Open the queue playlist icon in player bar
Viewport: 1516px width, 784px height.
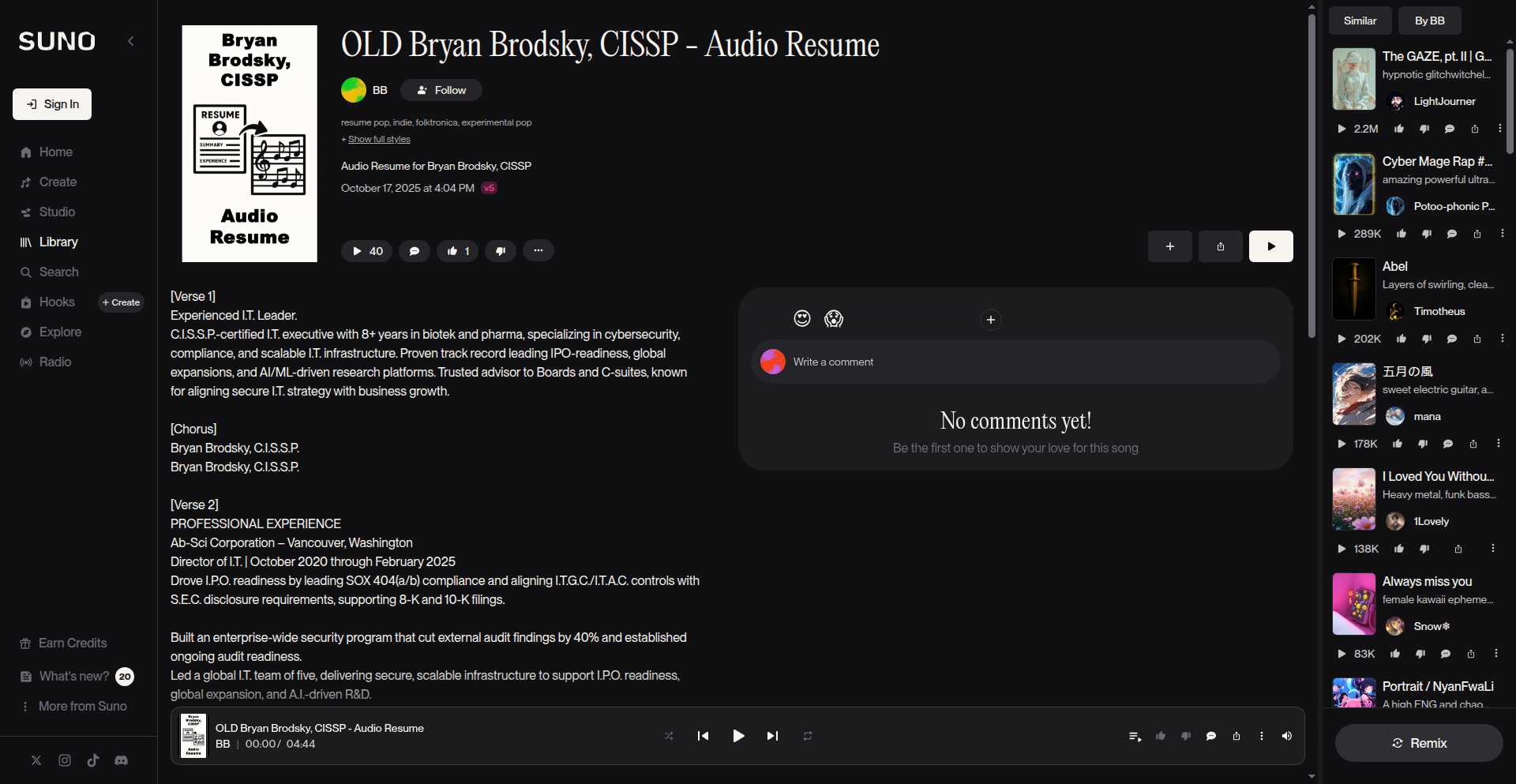[1135, 736]
